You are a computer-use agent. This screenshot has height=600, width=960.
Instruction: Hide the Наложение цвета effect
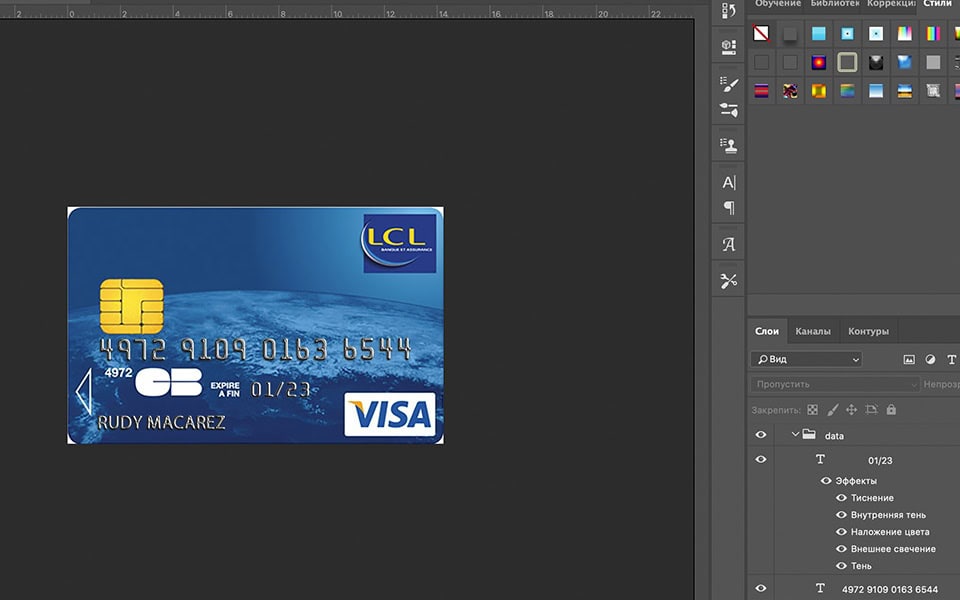pos(841,532)
